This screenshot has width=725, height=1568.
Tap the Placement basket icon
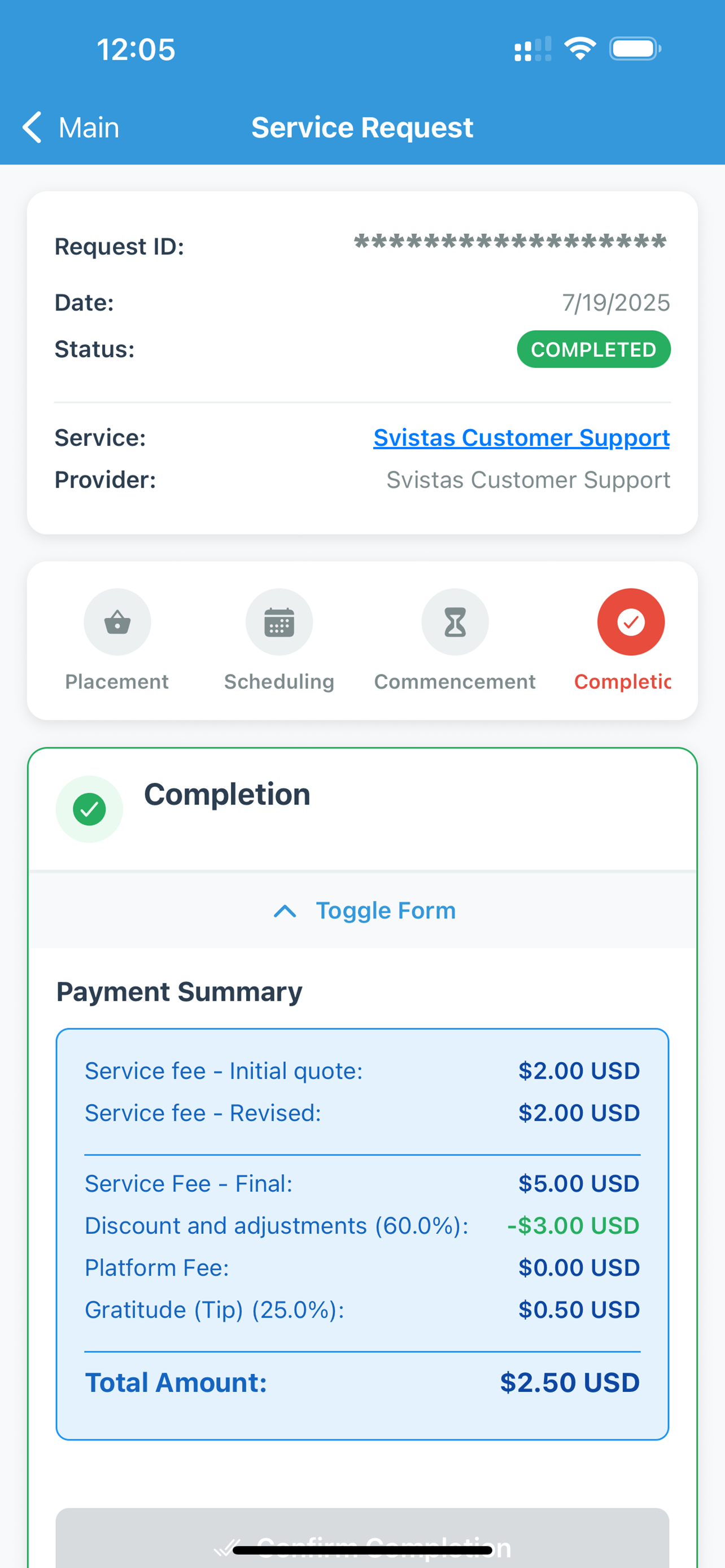point(117,621)
